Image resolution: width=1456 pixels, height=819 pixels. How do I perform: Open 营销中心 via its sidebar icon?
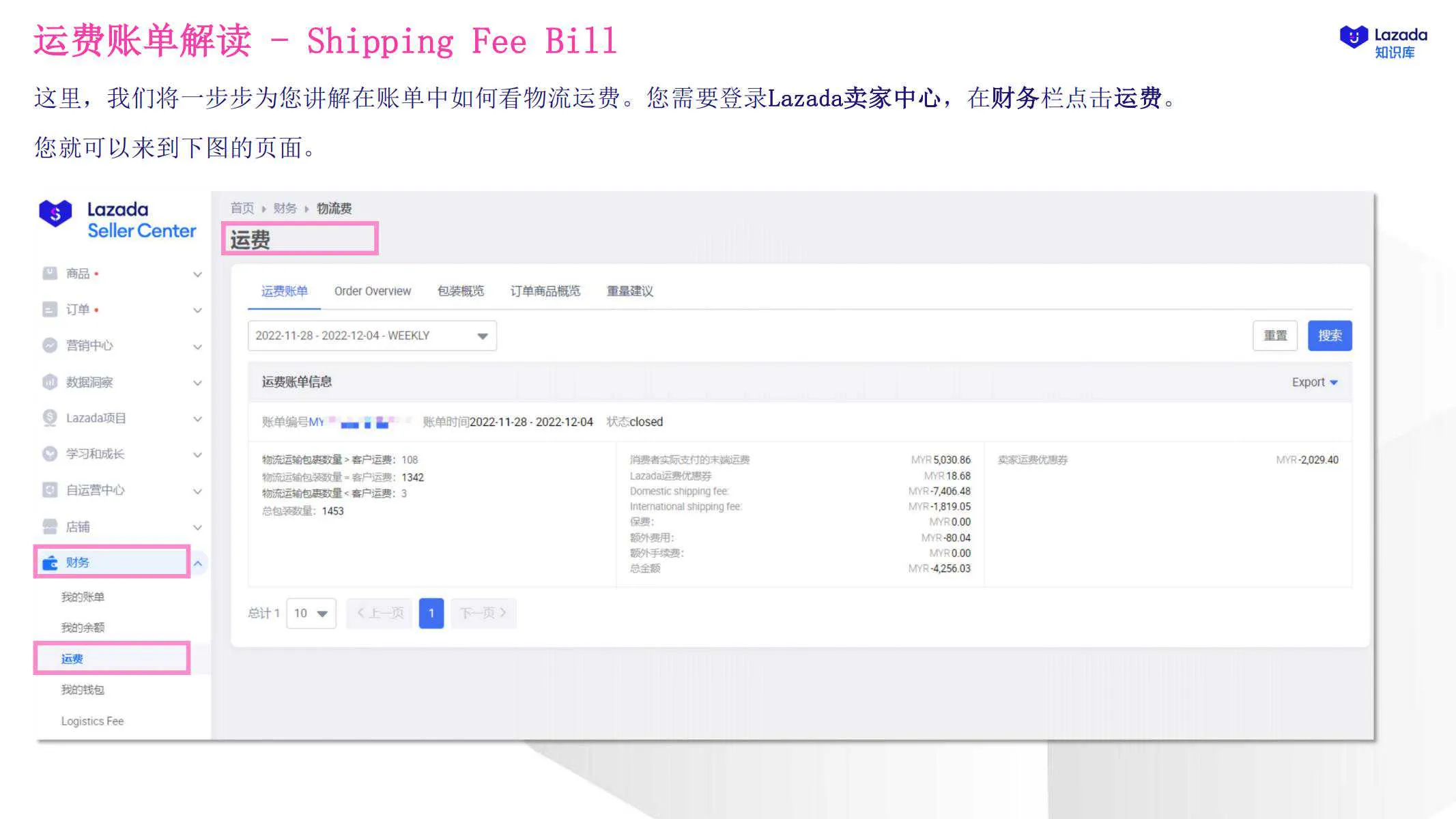[x=48, y=345]
